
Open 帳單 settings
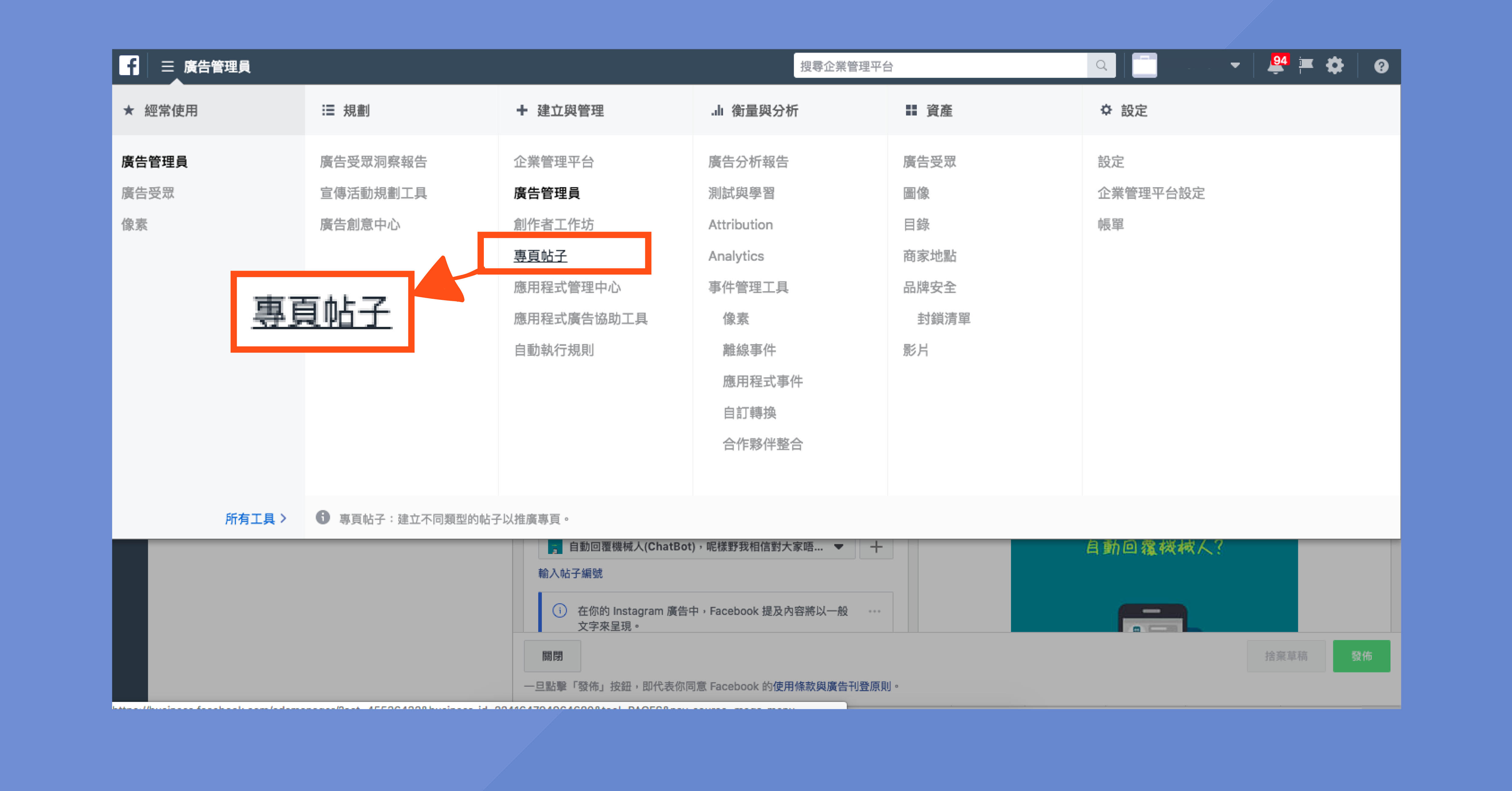point(1110,225)
